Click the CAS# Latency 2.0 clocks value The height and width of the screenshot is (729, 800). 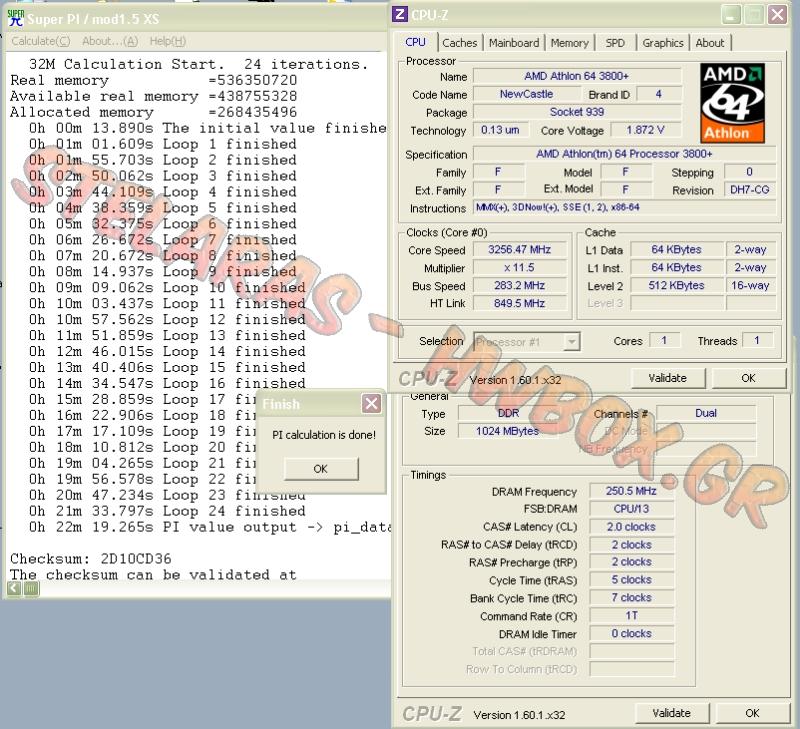(x=631, y=527)
